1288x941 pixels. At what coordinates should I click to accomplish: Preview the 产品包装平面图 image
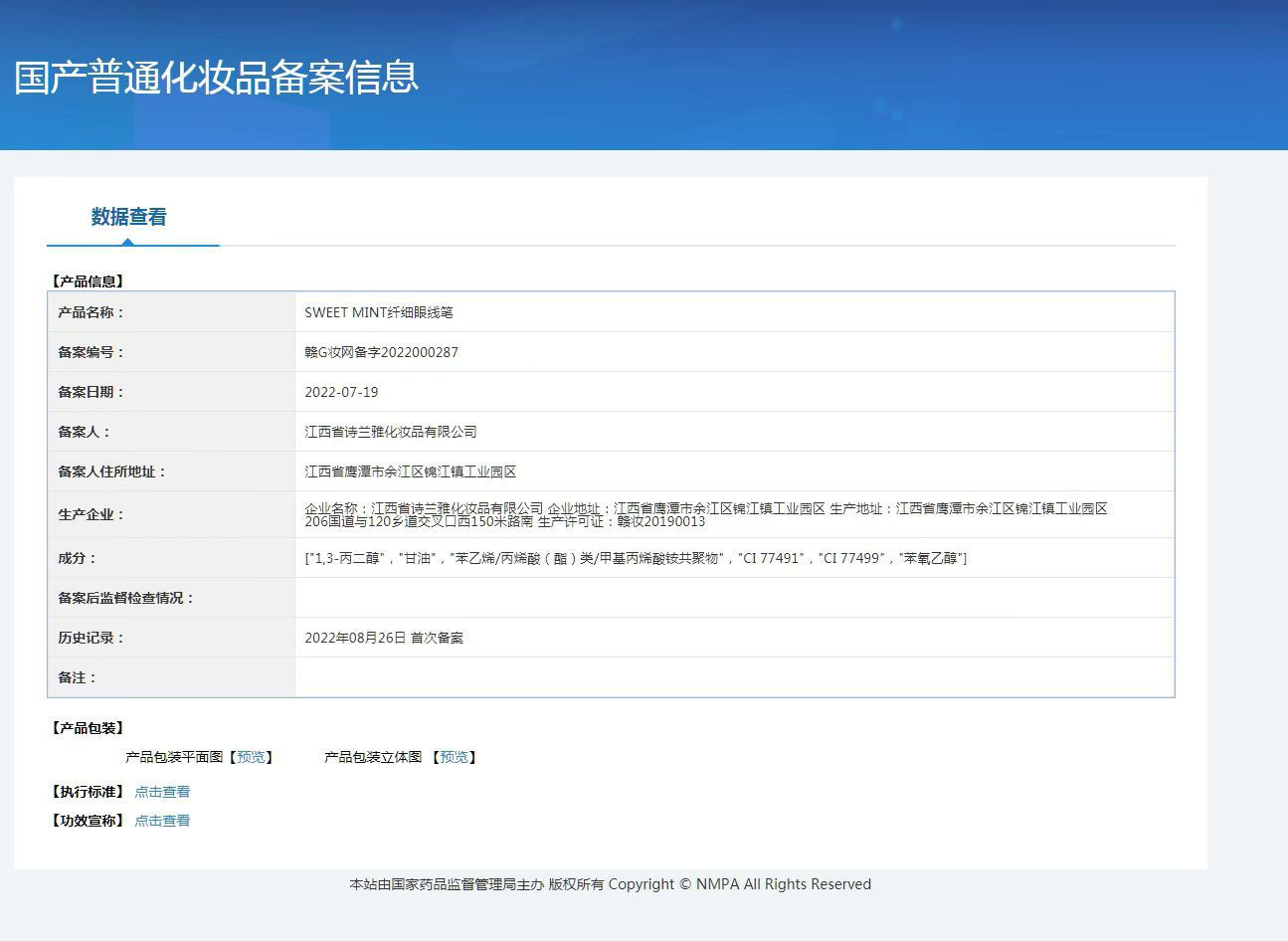click(252, 757)
